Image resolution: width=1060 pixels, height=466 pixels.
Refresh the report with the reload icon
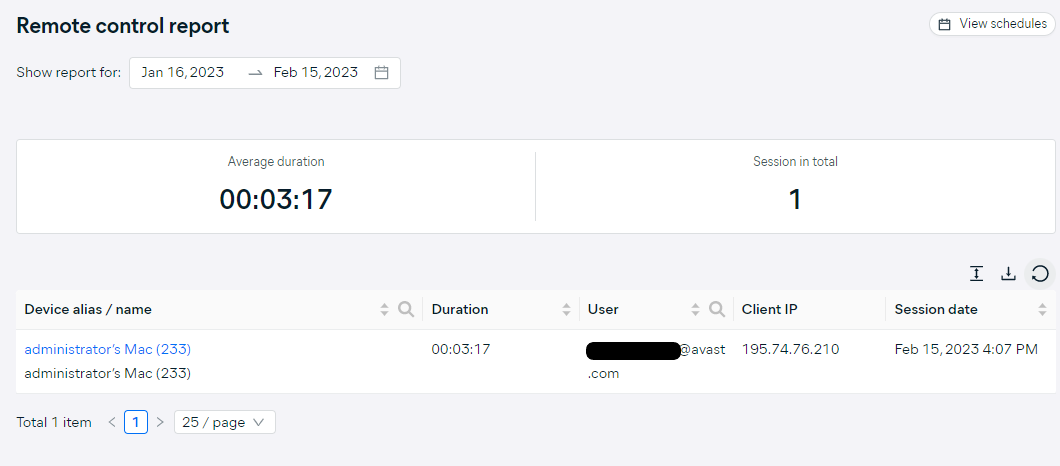tap(1040, 274)
